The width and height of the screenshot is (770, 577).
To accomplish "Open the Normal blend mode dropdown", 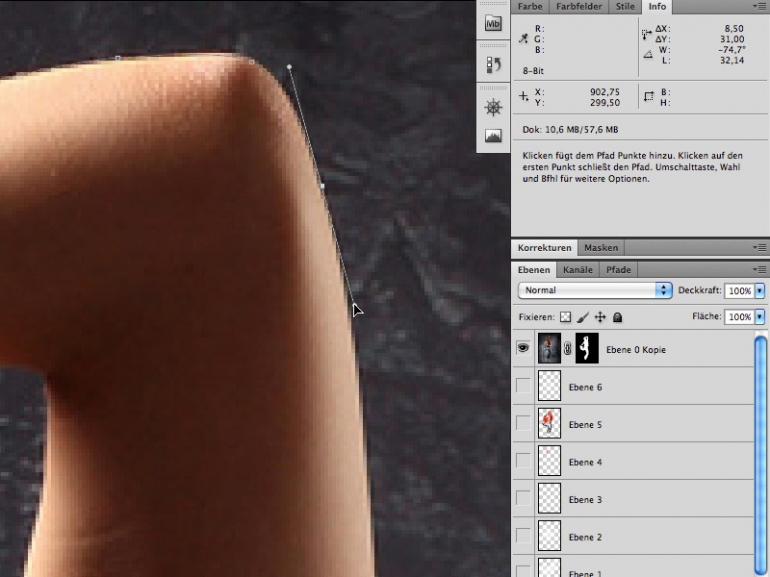I will (595, 290).
